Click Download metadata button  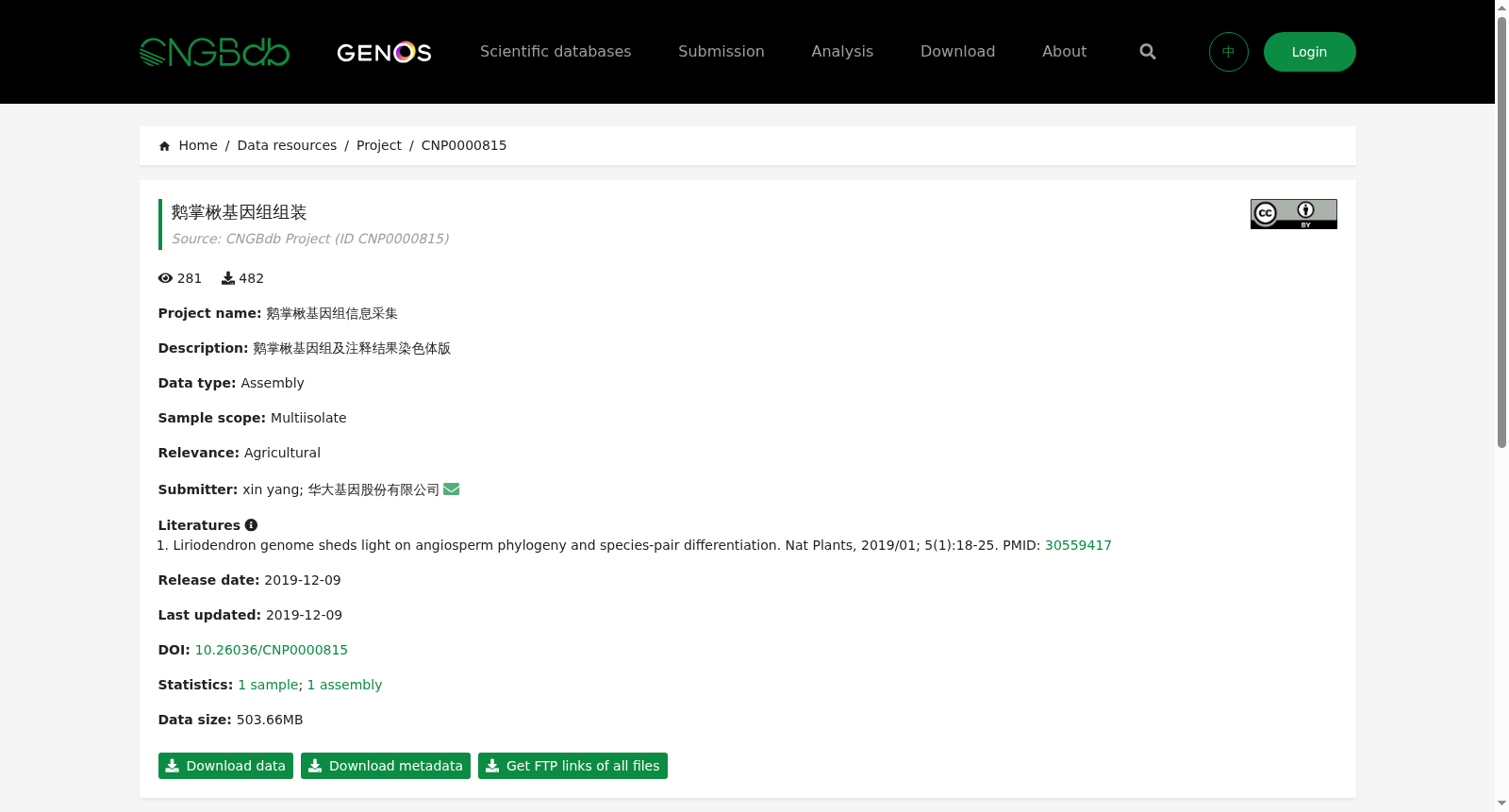coord(386,766)
